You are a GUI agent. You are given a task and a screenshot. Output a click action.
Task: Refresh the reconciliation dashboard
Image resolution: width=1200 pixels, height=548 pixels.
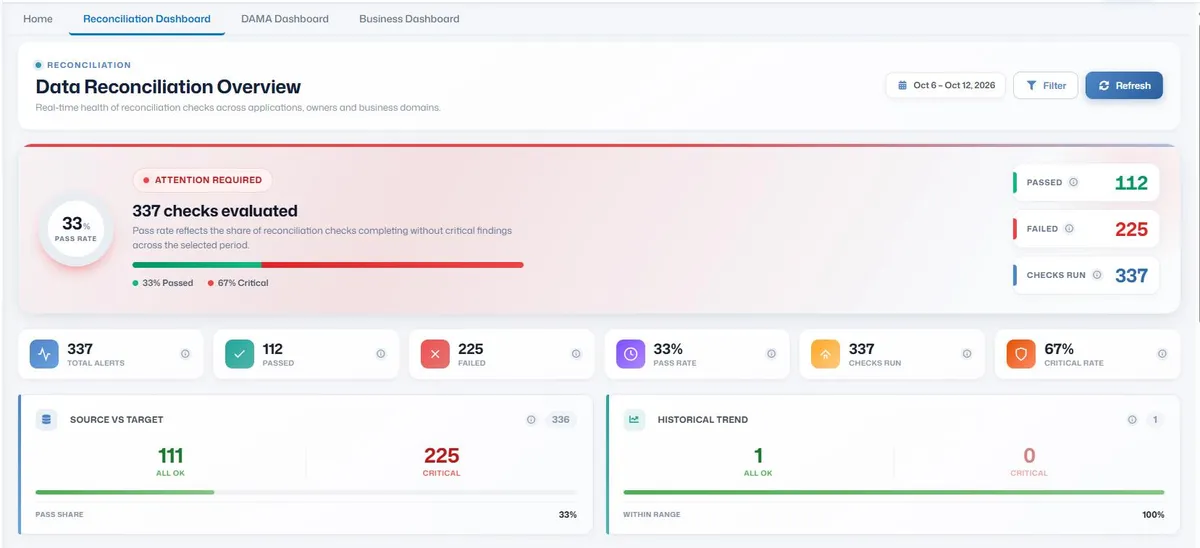pos(1124,86)
